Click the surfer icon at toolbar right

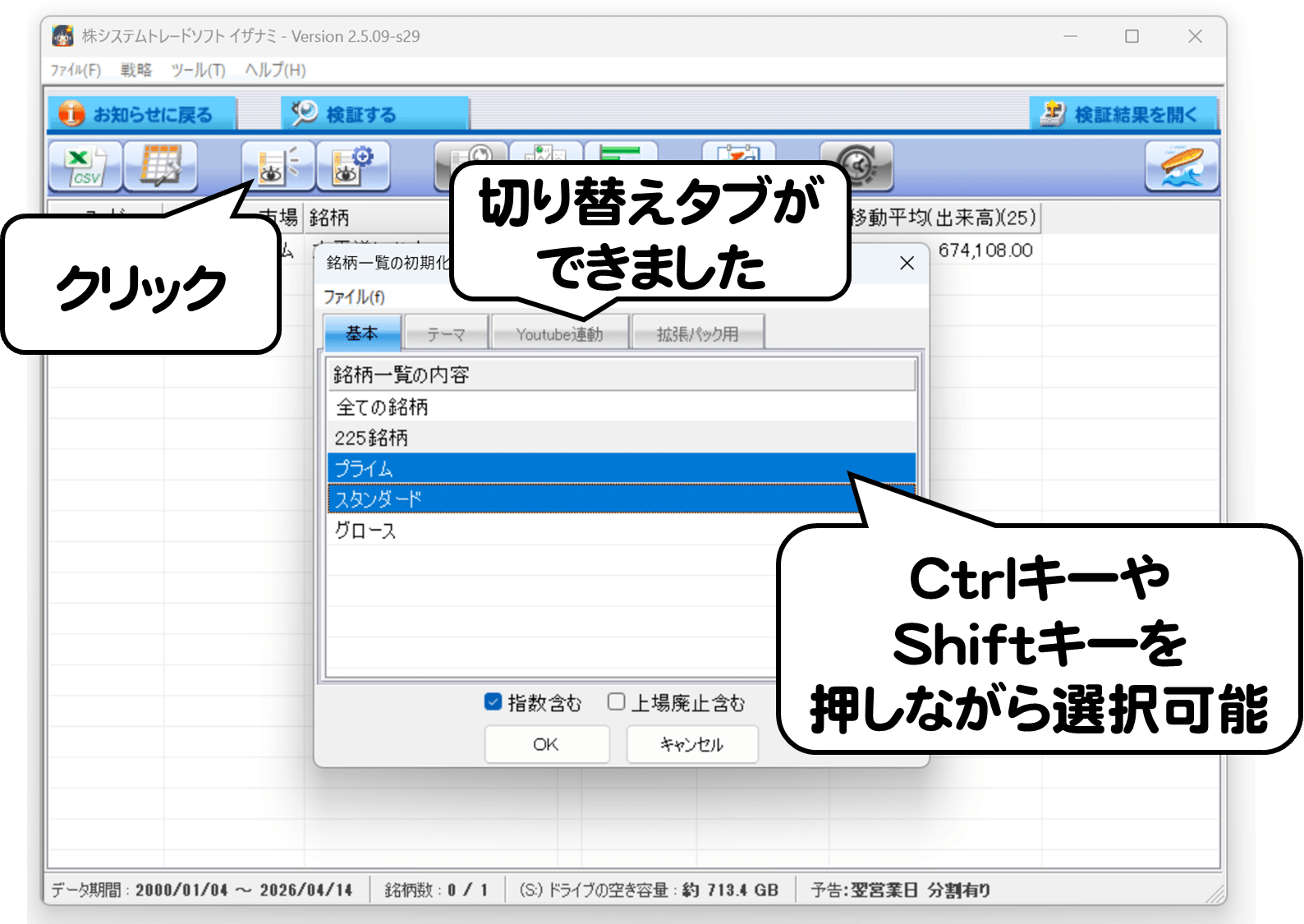click(x=1182, y=167)
